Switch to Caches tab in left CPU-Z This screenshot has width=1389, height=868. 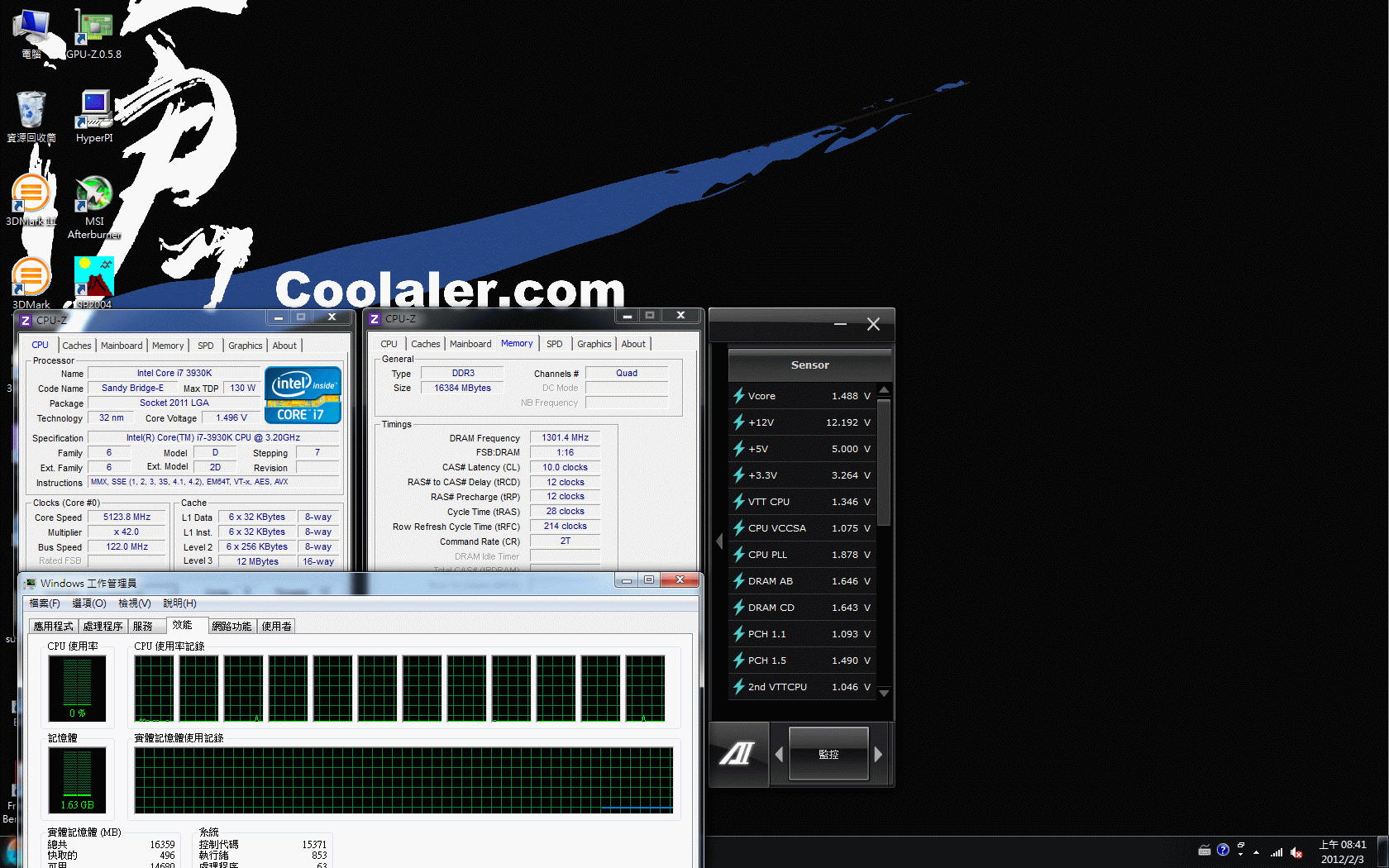(77, 346)
